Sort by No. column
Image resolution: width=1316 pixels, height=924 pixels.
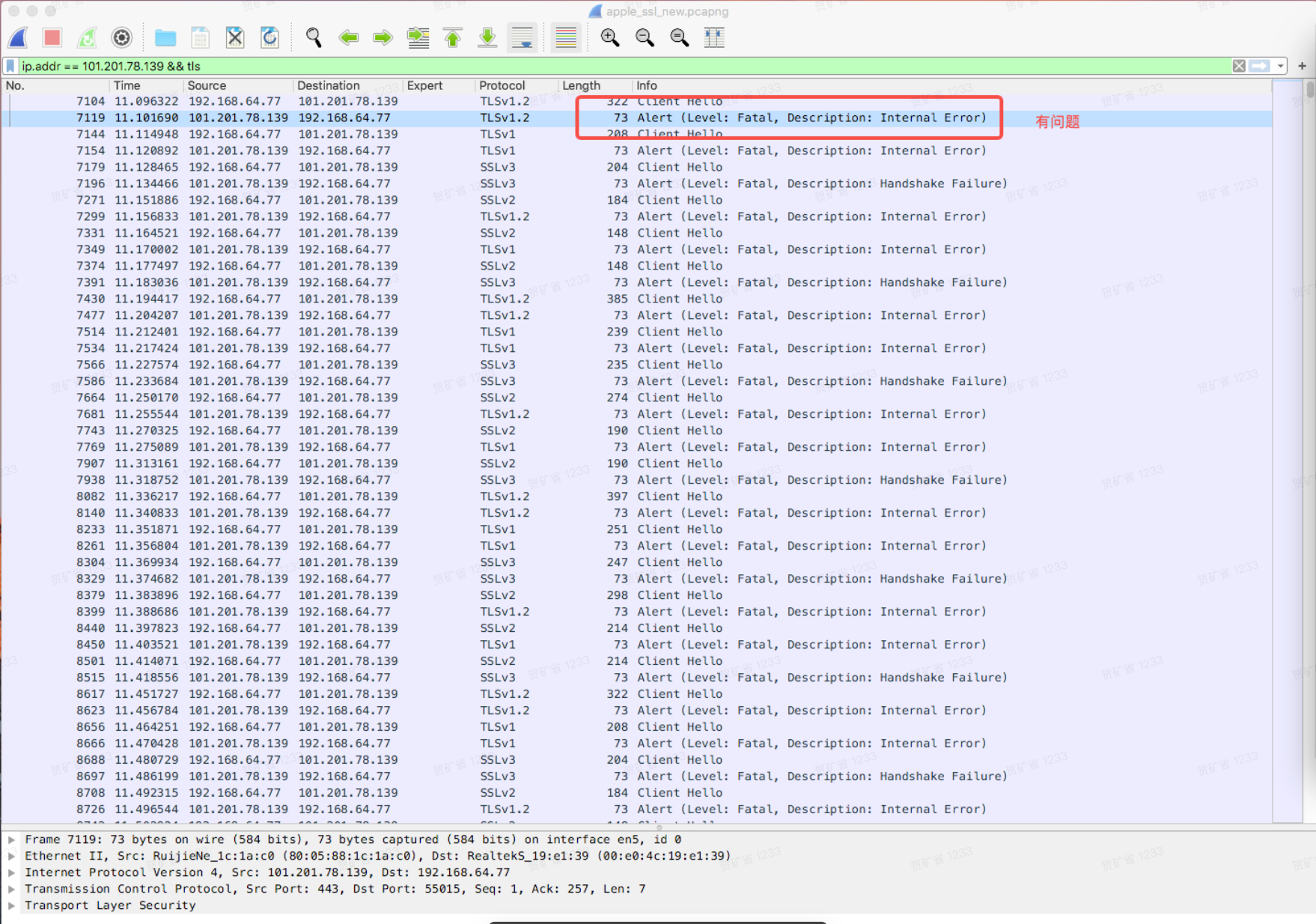(x=55, y=85)
